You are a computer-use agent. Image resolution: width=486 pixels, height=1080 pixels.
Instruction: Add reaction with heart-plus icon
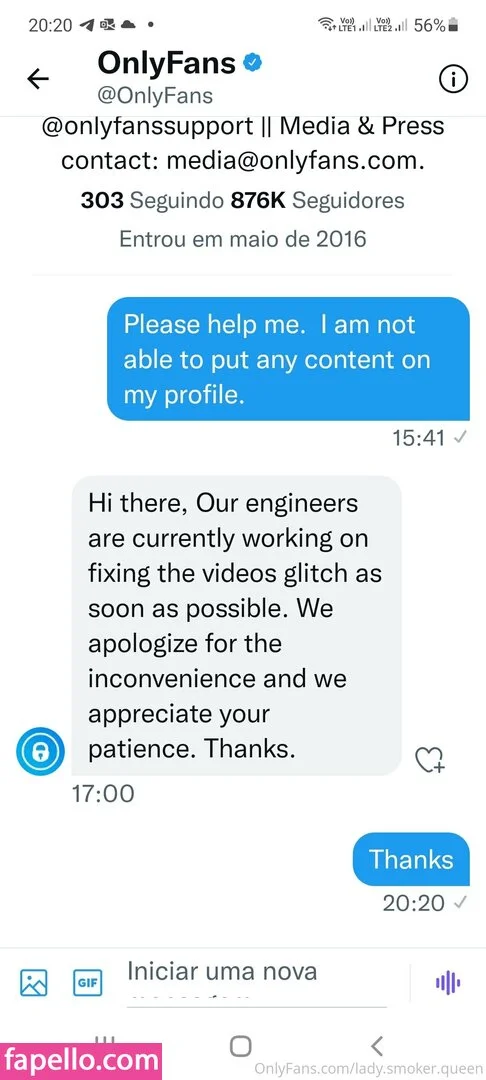click(x=431, y=760)
